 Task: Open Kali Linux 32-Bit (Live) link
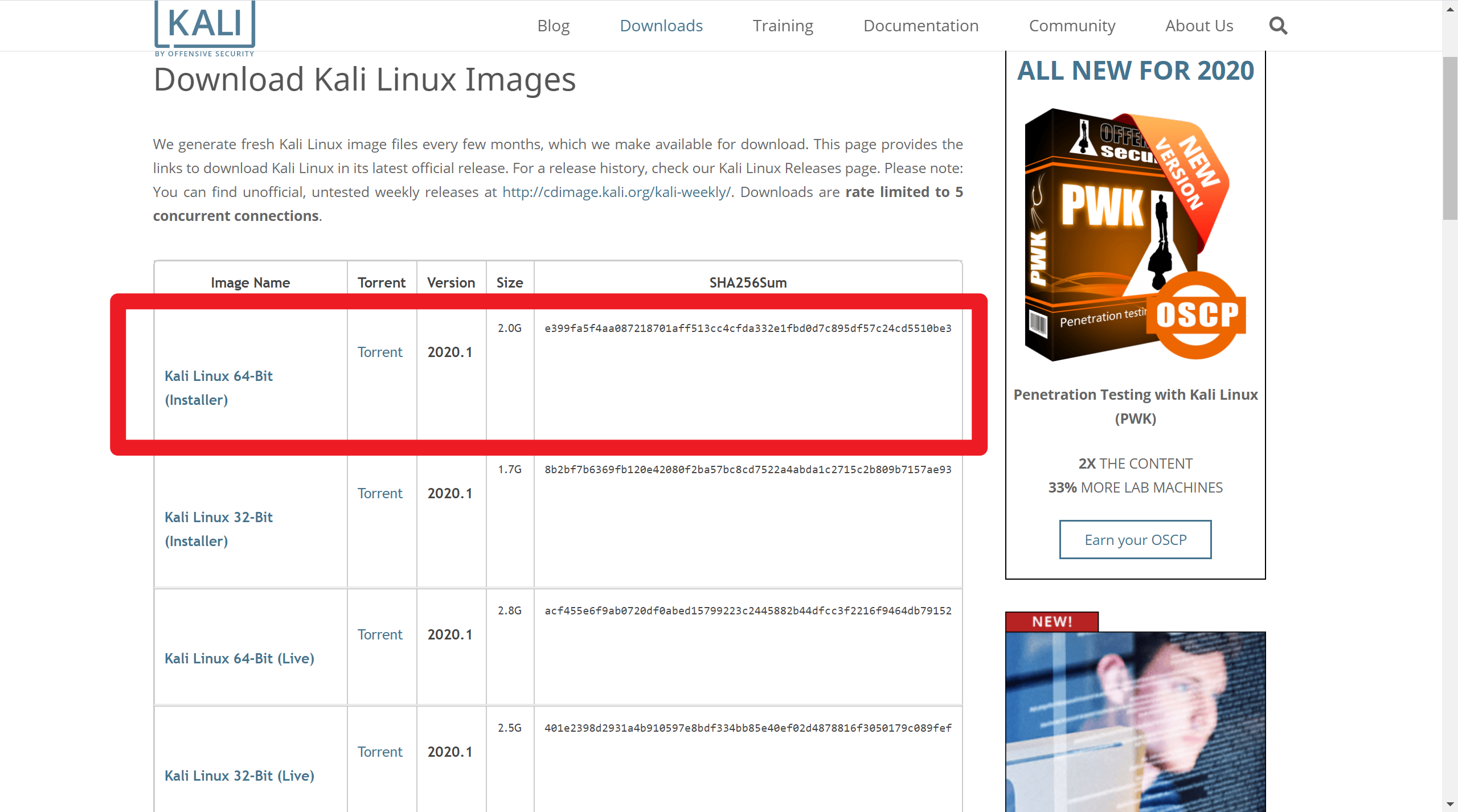click(239, 776)
